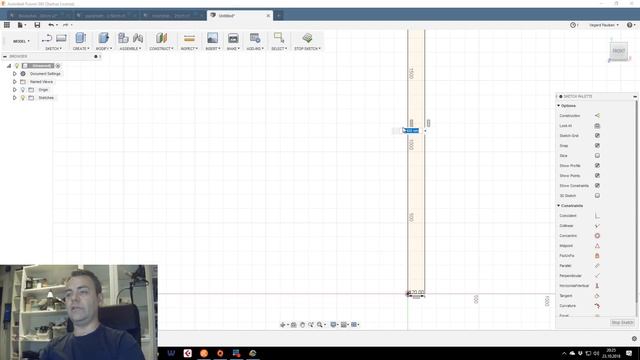Open the INSPECT dropdown menu

(189, 49)
